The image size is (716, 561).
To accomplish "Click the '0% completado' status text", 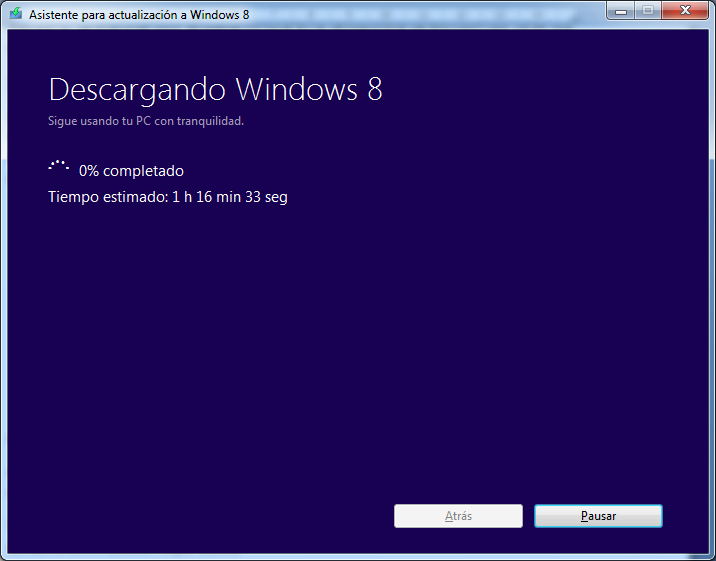I will 131,171.
